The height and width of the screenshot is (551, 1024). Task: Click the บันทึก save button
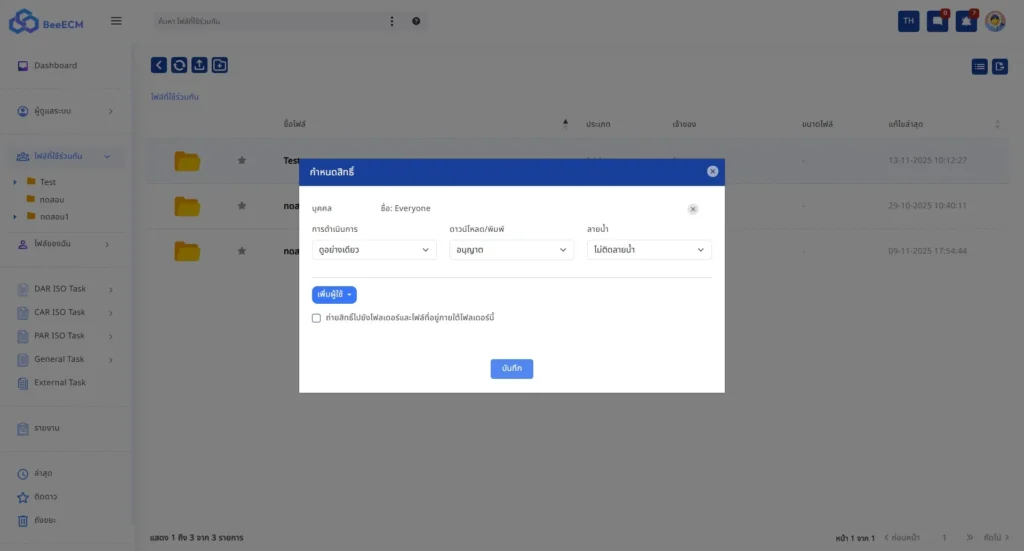[511, 369]
